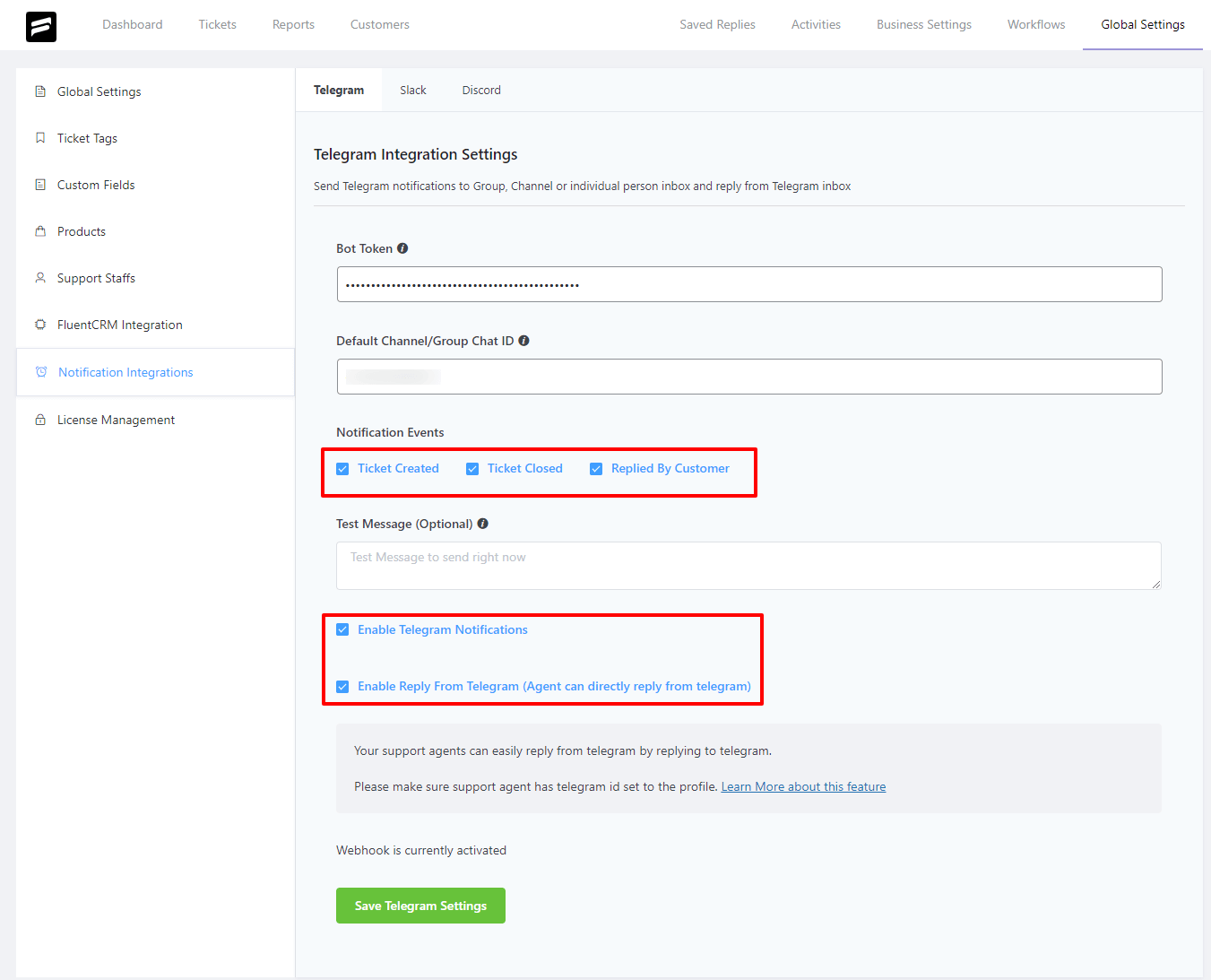
Task: Switch to the Discord tab
Action: [x=481, y=90]
